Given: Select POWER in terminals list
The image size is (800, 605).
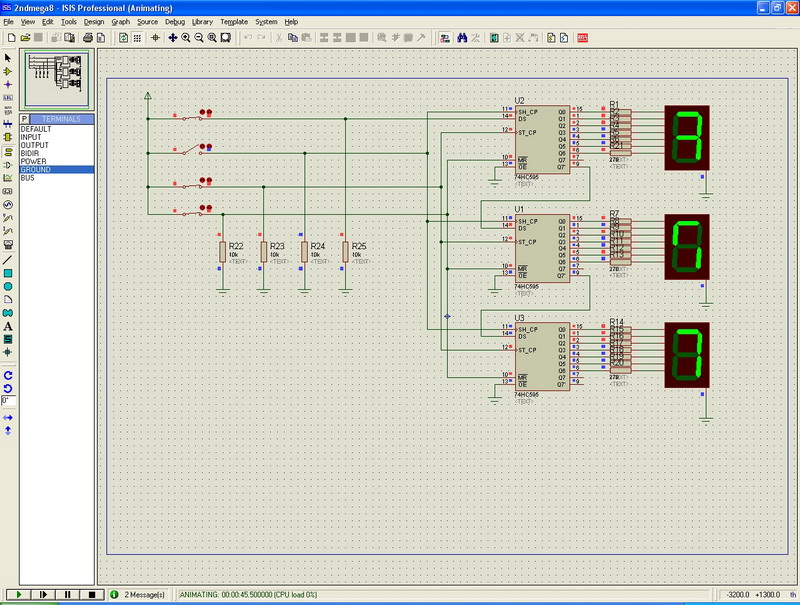Looking at the screenshot, I should (x=34, y=161).
